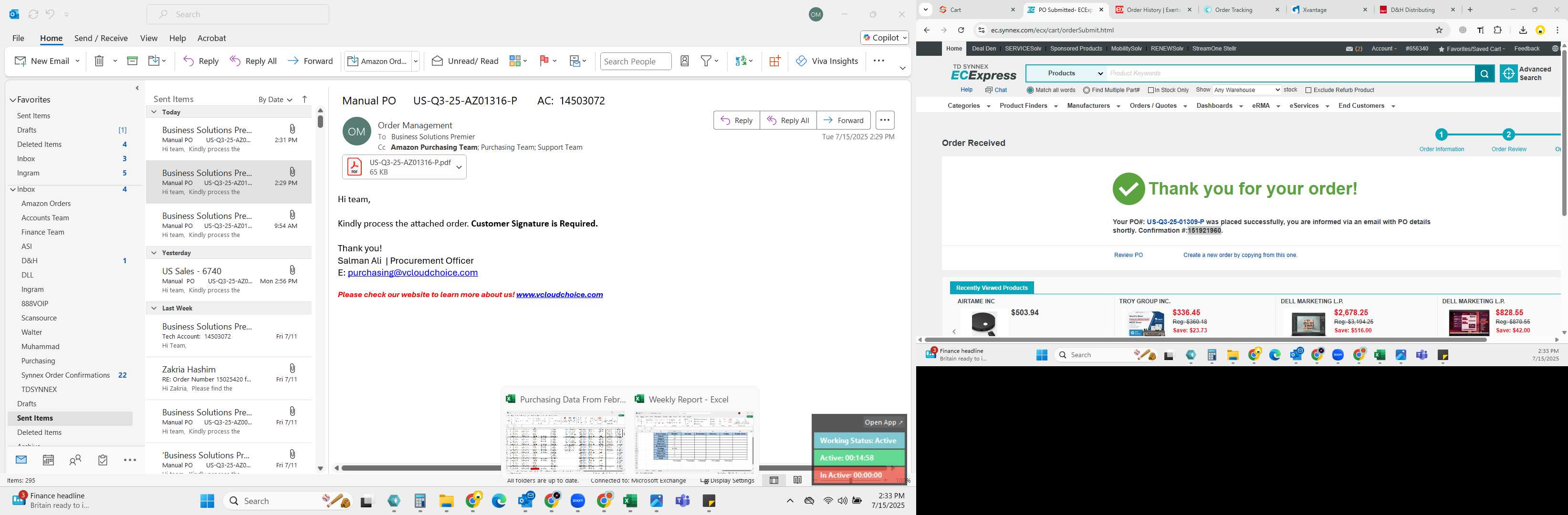Screen dimensions: 1568x515
Task: Select the Find Multiple Part# radio button
Action: (x=1087, y=90)
